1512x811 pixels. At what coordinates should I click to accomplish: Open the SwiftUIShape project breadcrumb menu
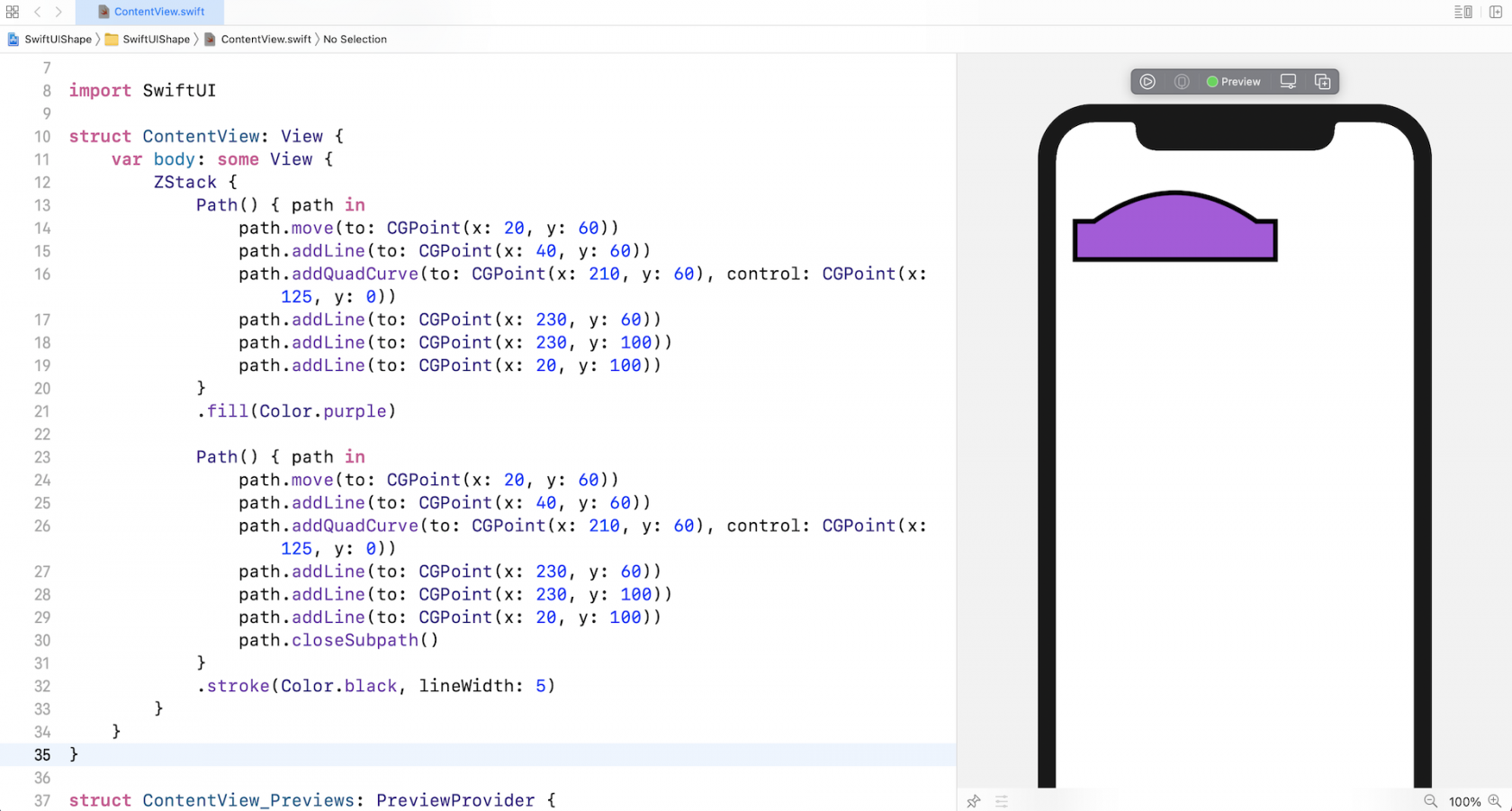point(56,40)
